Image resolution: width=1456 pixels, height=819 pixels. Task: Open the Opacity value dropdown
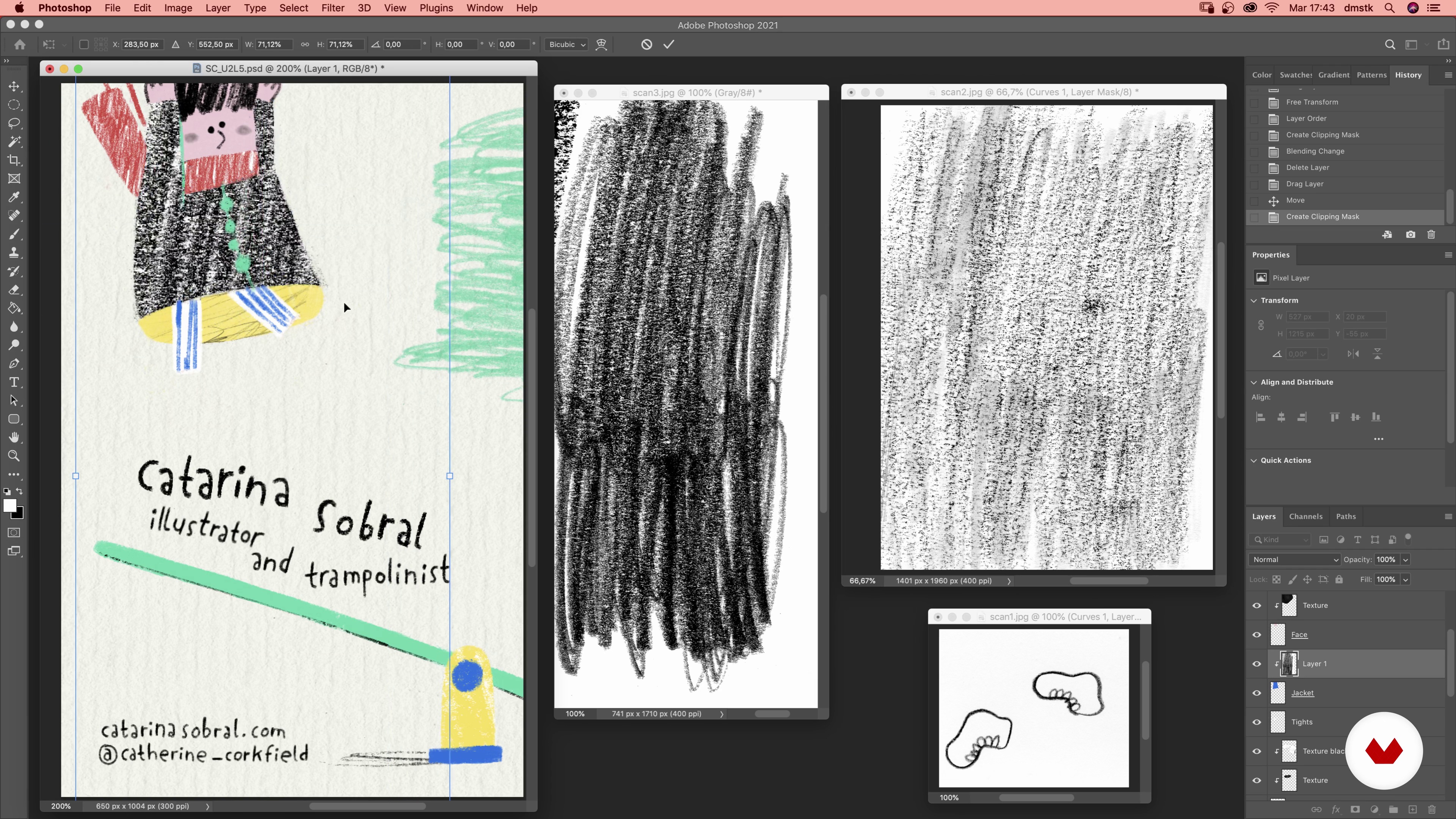(x=1405, y=560)
